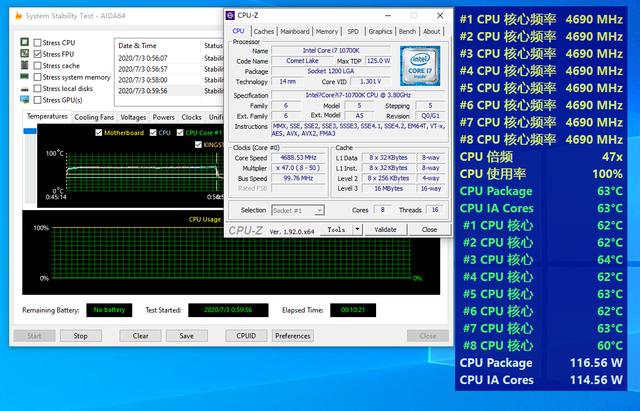640x411 pixels.
Task: Switch to the Graphics tab in CPU-Z
Action: 380,31
